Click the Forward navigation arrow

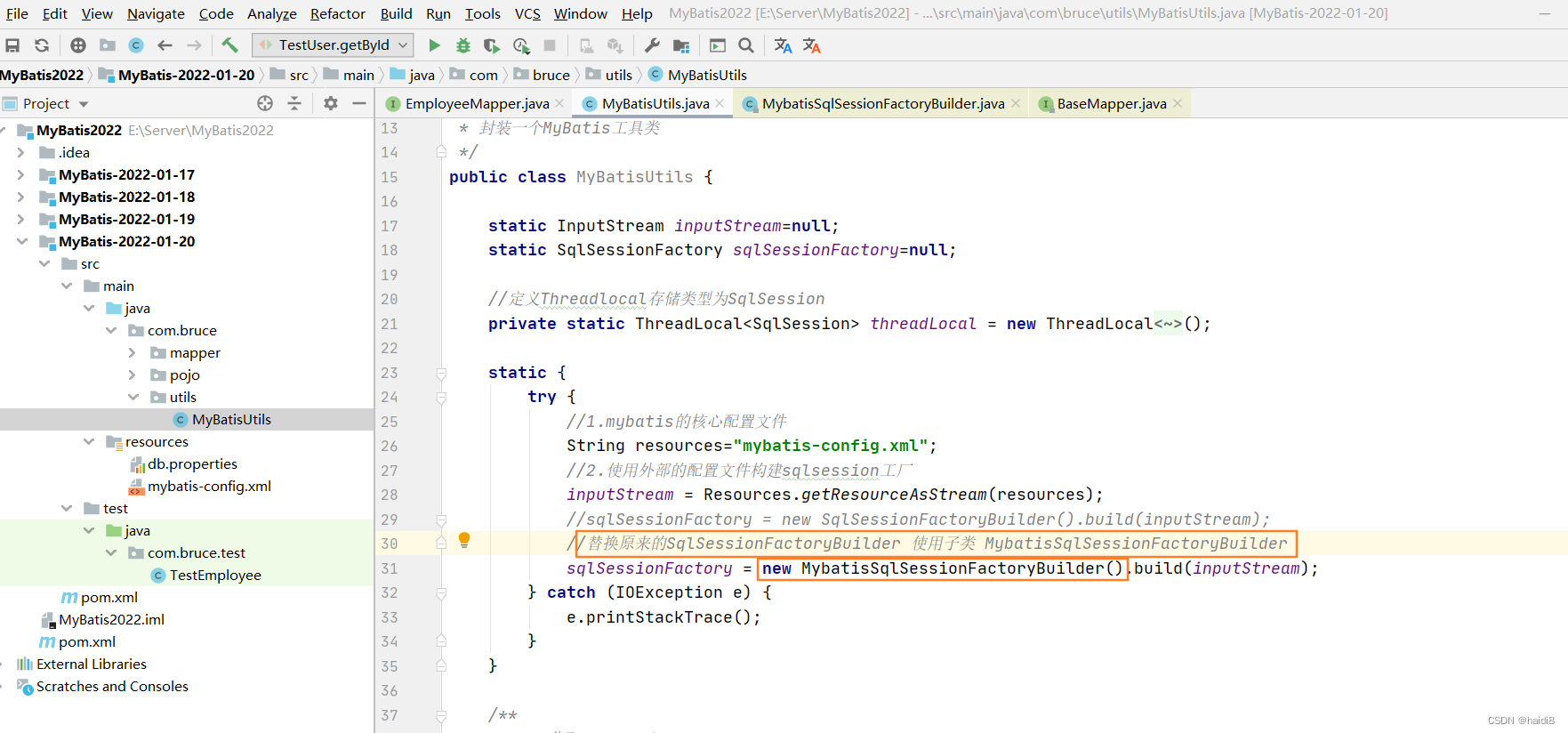click(x=194, y=45)
